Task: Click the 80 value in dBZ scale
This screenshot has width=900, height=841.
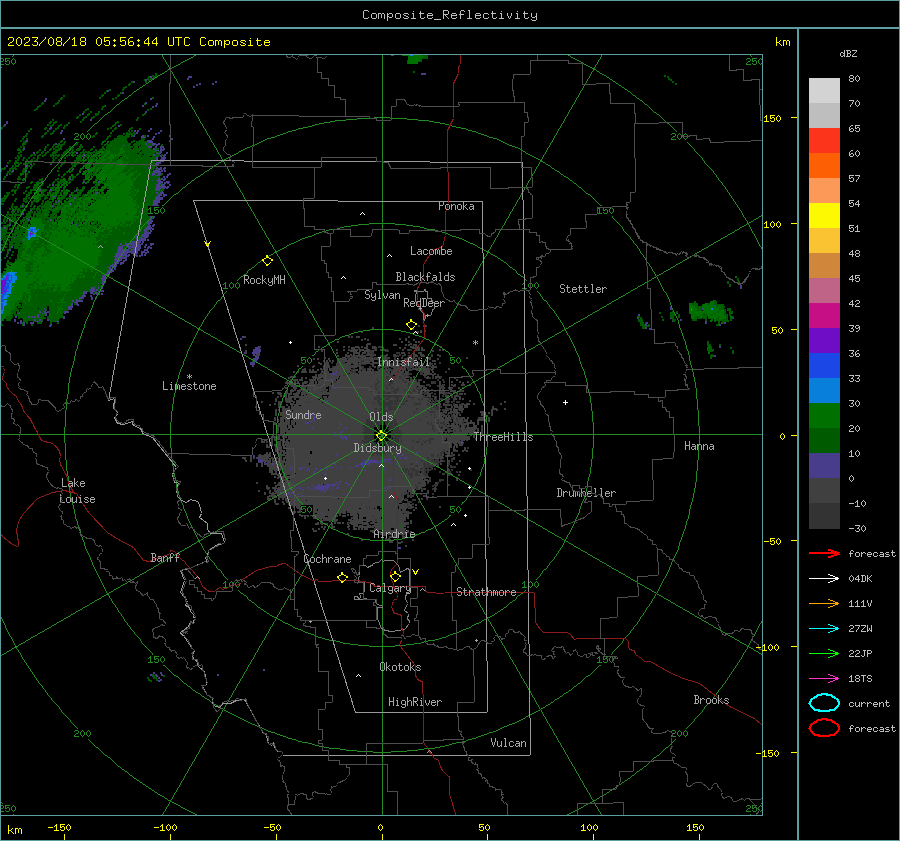Action: pos(854,79)
